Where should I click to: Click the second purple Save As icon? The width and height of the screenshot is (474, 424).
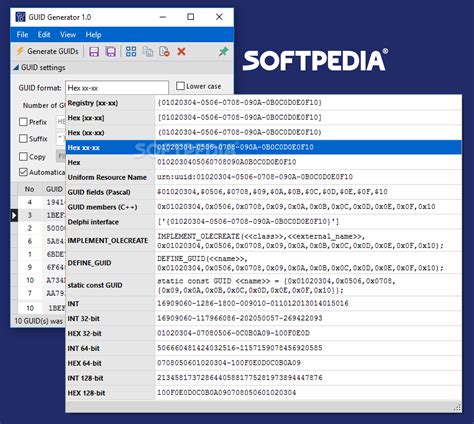pyautogui.click(x=111, y=52)
